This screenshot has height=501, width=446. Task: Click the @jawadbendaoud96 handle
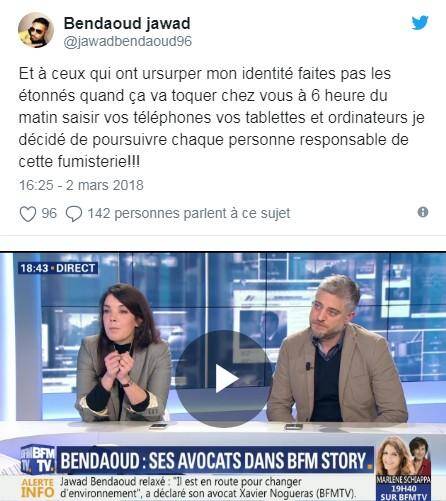(x=128, y=41)
